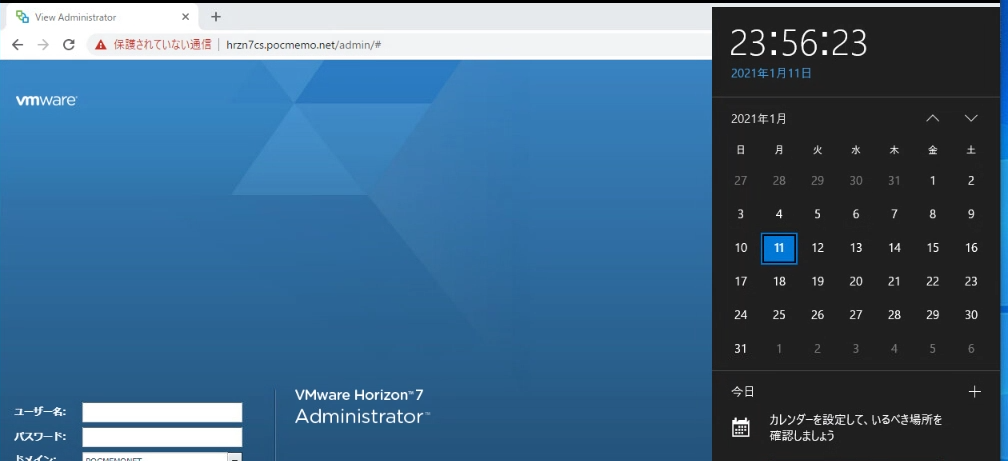This screenshot has width=1008, height=461.
Task: Open the ドメイン dropdown arrow
Action: (235, 457)
